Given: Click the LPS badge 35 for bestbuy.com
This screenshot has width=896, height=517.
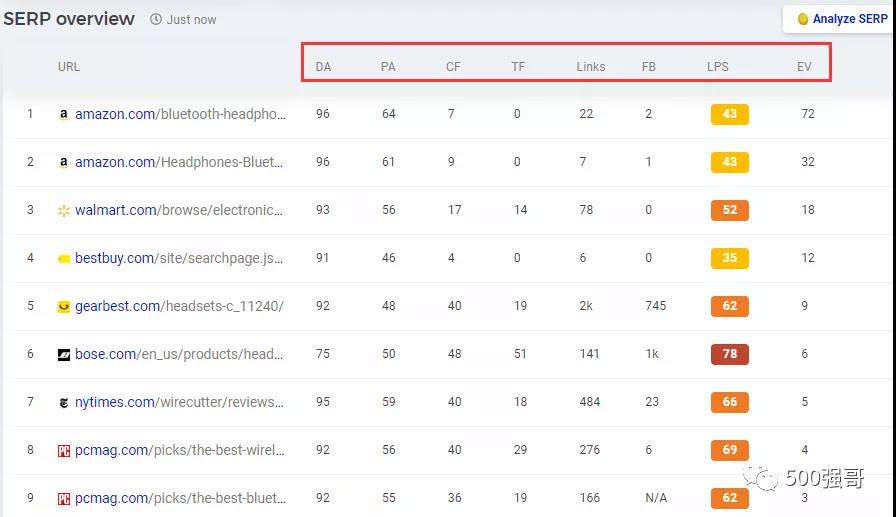Looking at the screenshot, I should 729,258.
